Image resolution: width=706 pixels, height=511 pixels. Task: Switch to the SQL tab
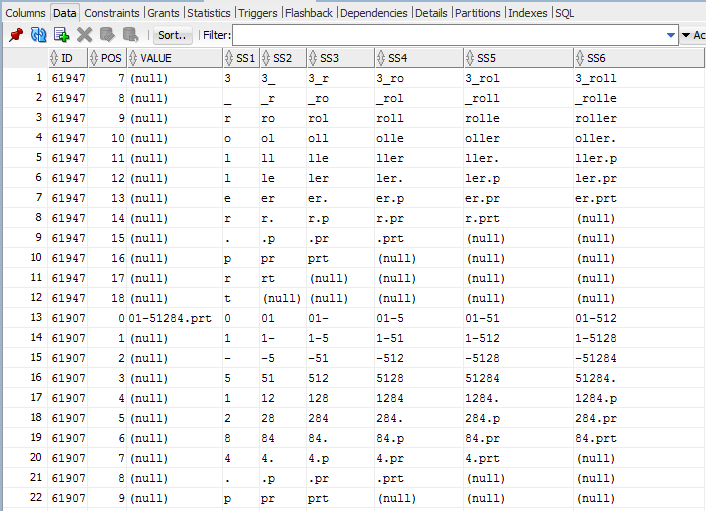[565, 13]
